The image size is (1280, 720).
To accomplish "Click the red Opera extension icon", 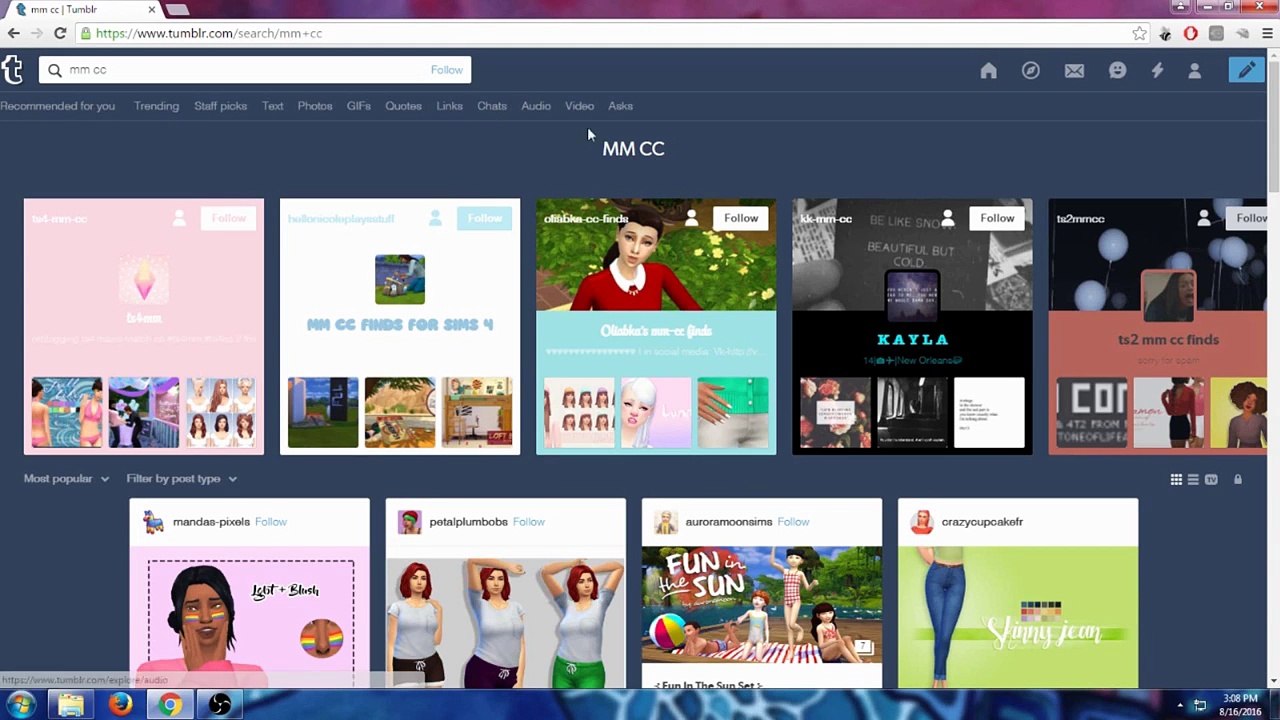I will (x=1190, y=33).
